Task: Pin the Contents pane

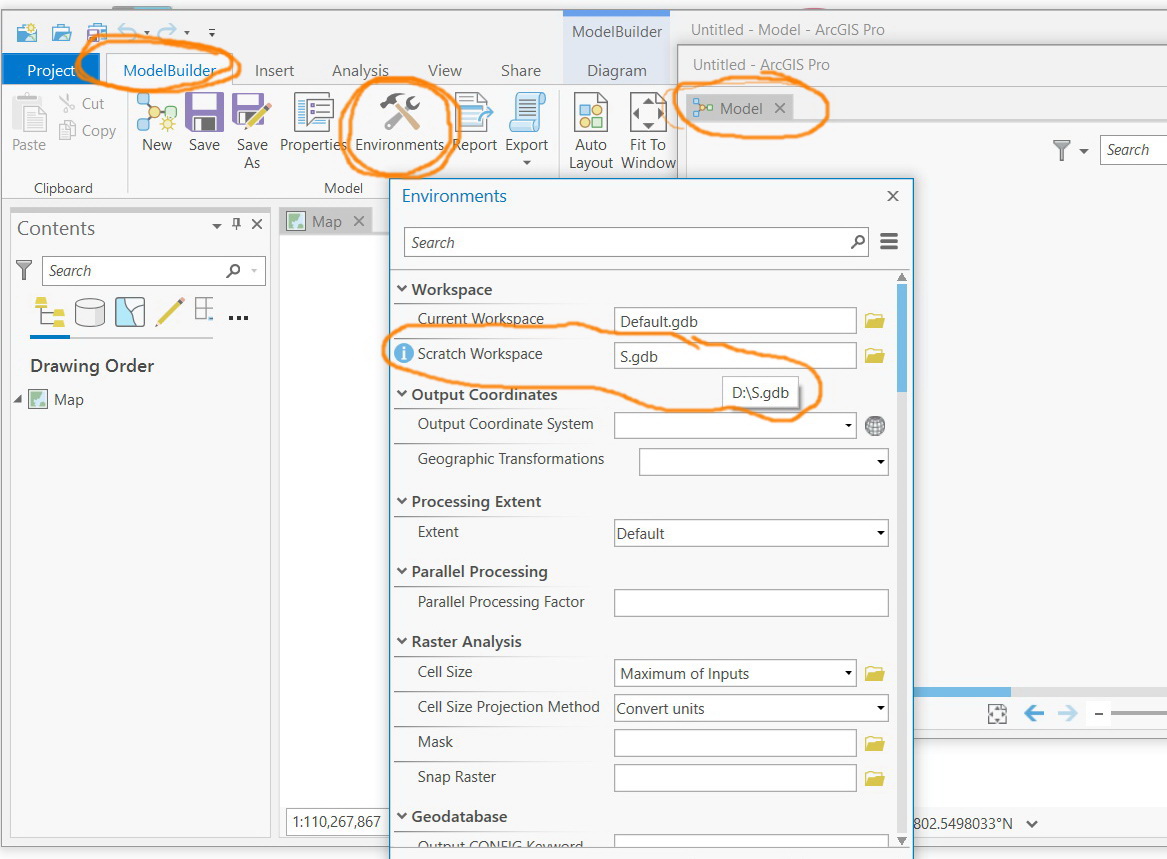Action: pos(237,224)
